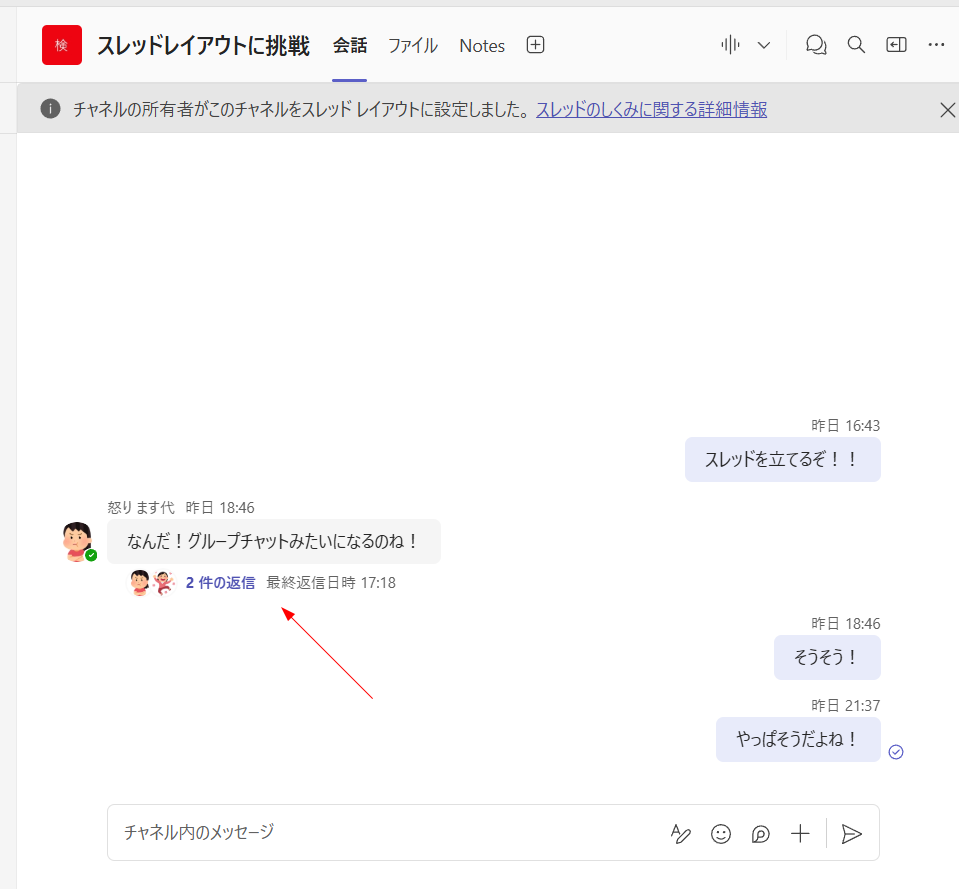Screen dimensions: 959x889
Task: Open the threads conversation bubbles icon
Action: click(x=816, y=45)
